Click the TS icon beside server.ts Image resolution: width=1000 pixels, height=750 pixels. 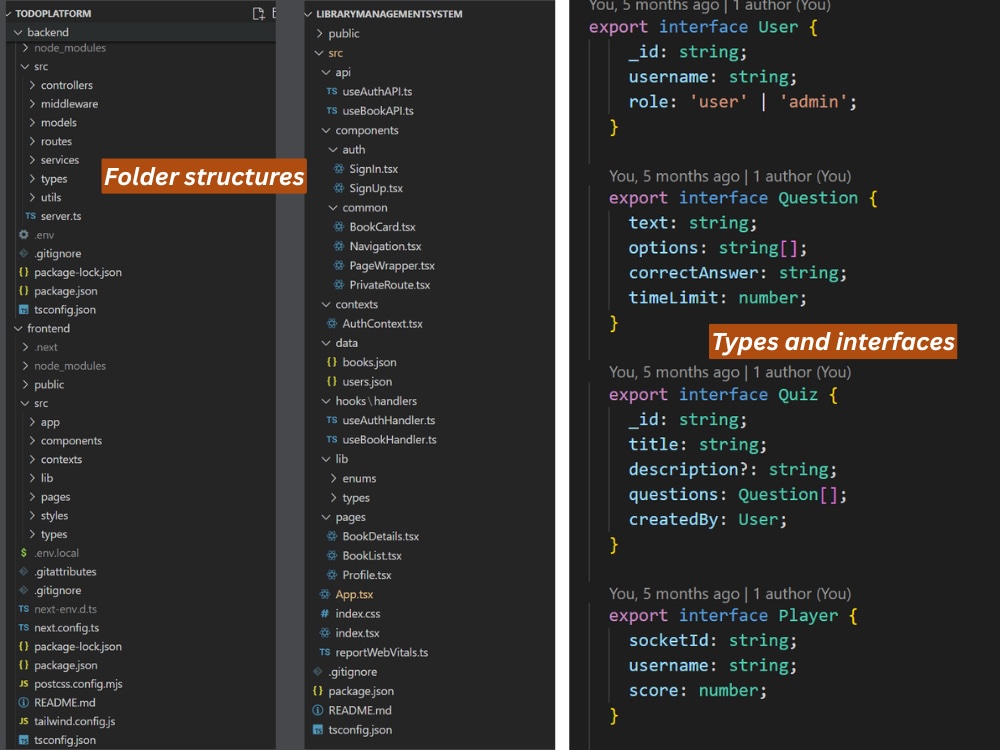pos(31,216)
